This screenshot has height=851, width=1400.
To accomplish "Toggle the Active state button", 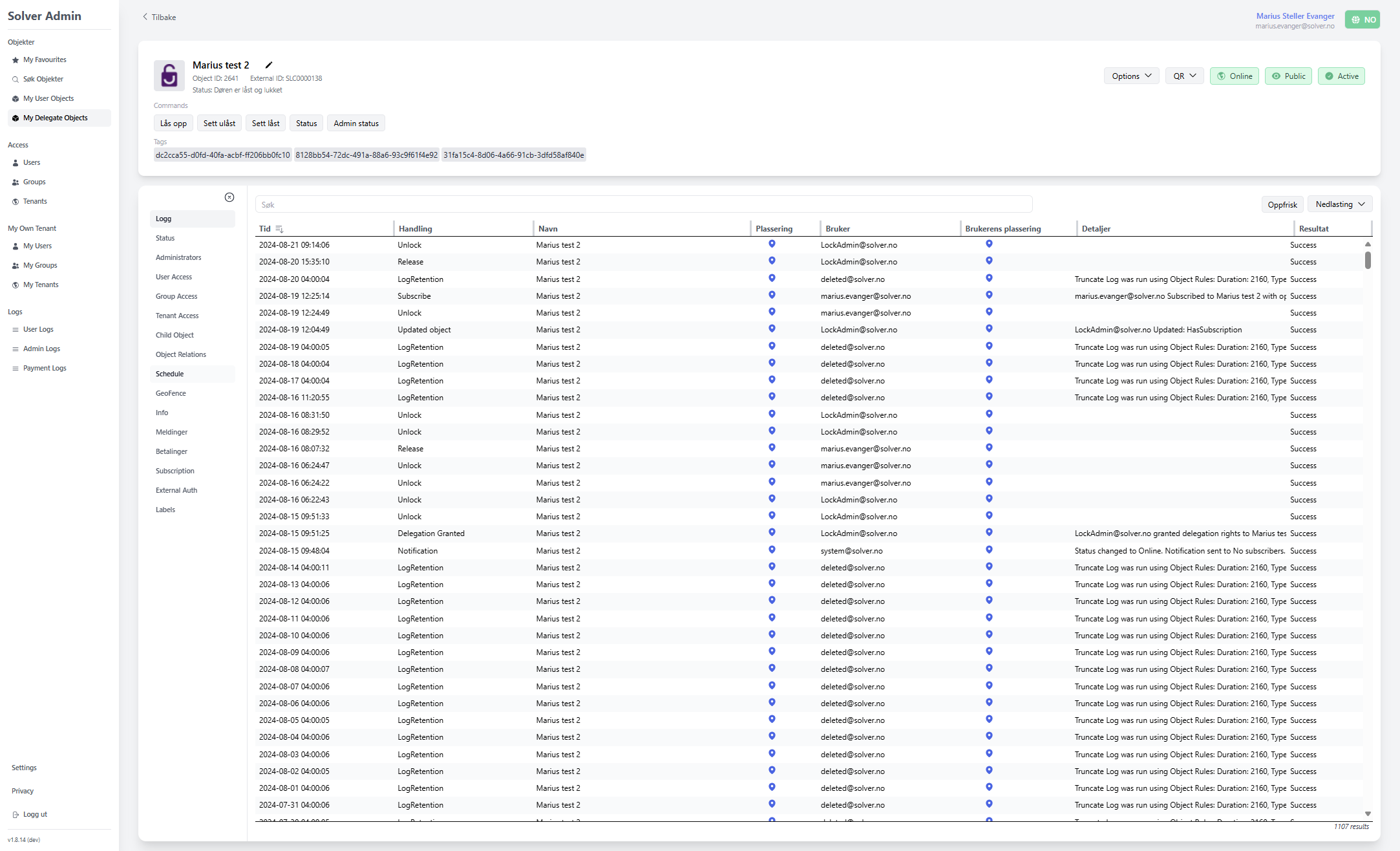I will tap(1341, 76).
